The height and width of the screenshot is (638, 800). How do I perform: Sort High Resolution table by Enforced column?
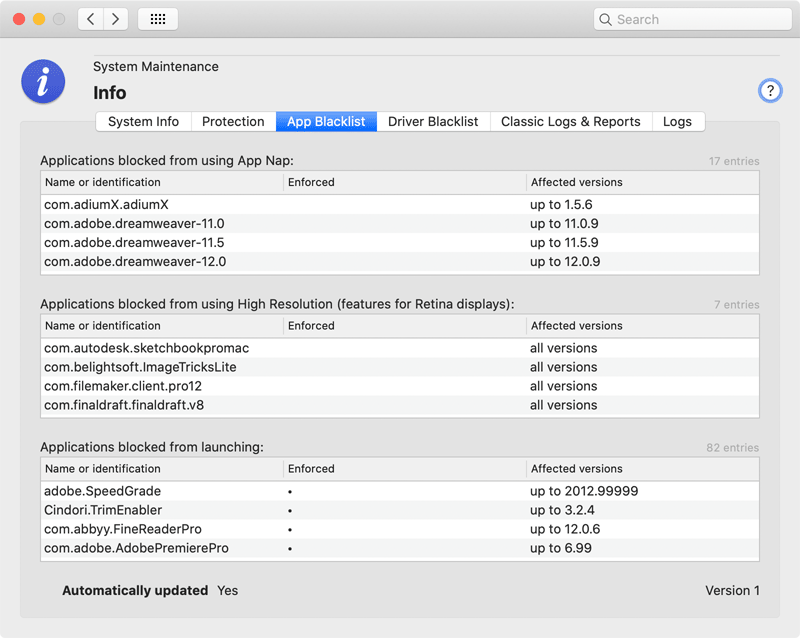[x=405, y=326]
